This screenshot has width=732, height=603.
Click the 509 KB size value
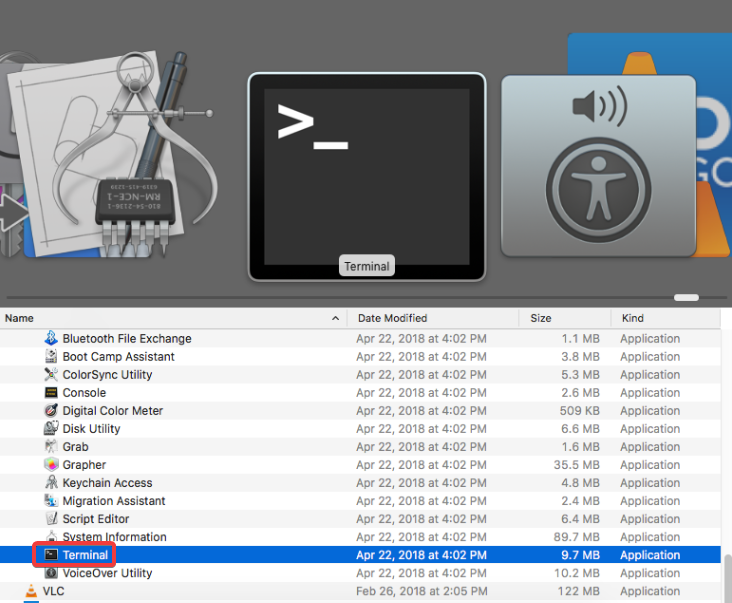point(580,411)
